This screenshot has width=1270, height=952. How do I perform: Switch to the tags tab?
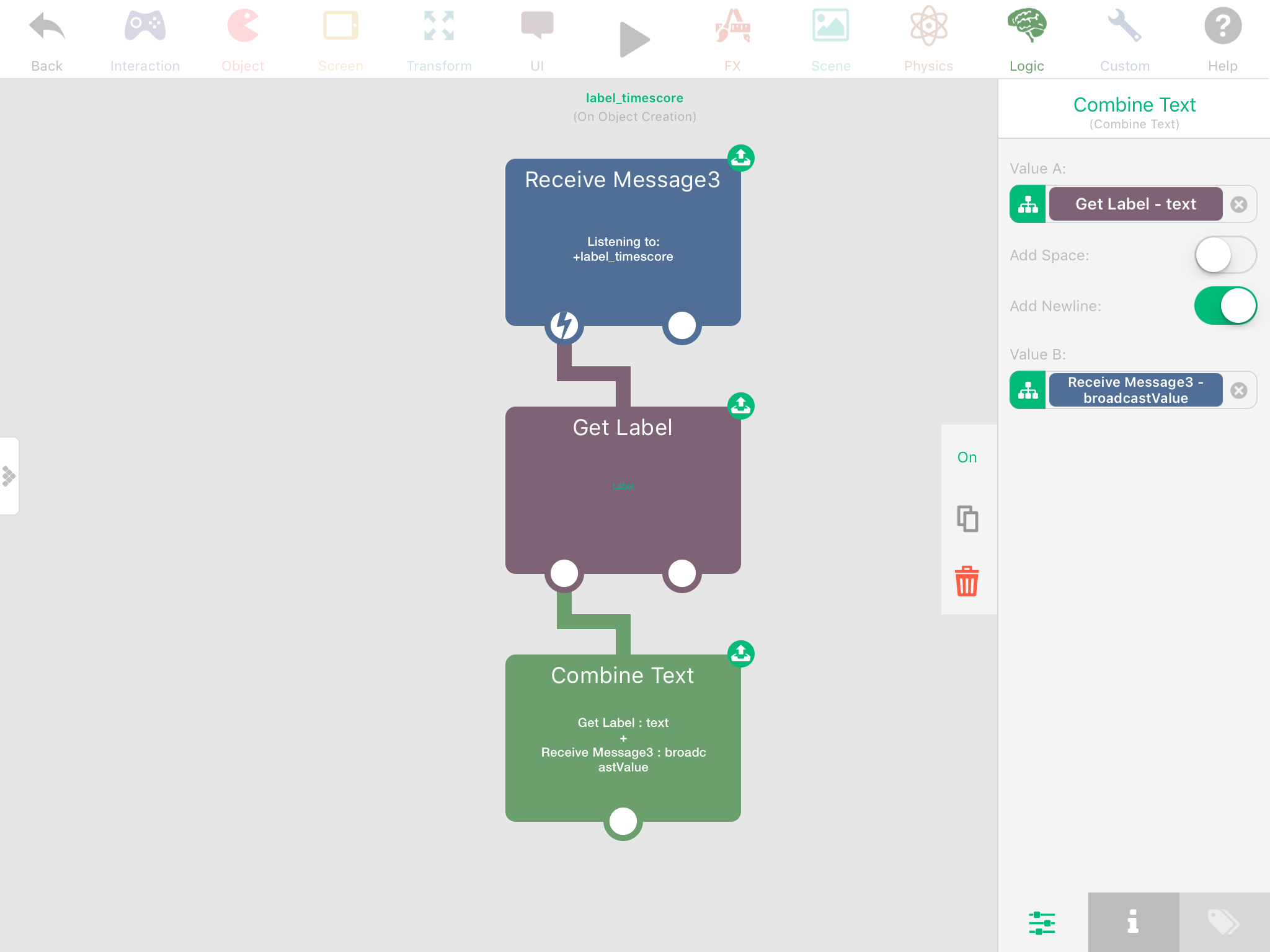tap(1223, 922)
